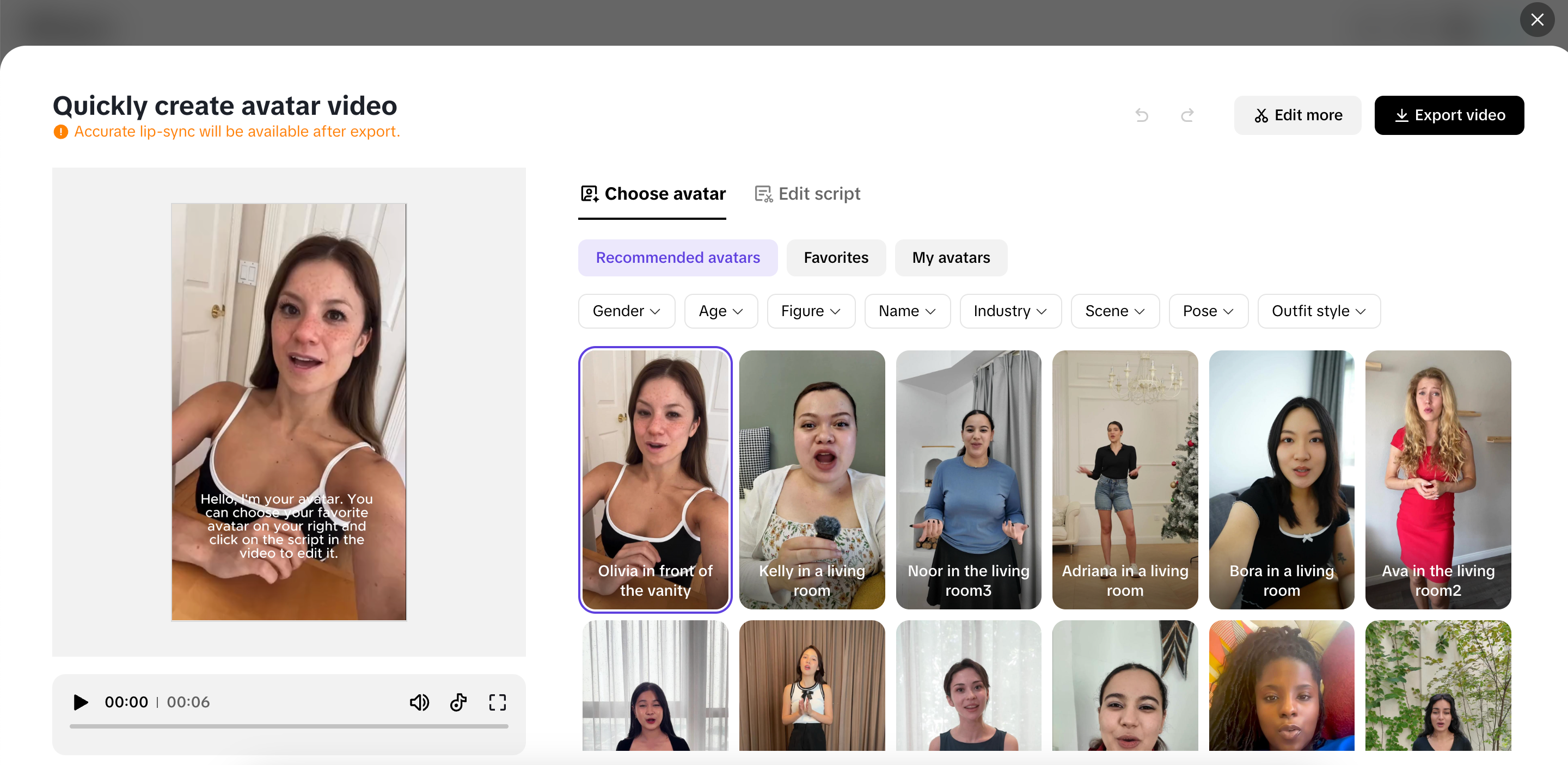Click the Export video download icon

tap(1403, 115)
